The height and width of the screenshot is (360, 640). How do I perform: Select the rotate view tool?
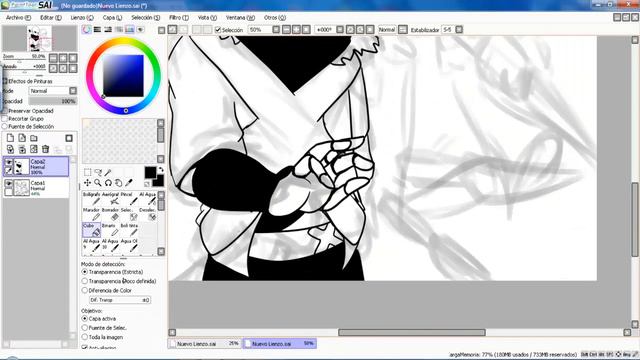[x=108, y=183]
